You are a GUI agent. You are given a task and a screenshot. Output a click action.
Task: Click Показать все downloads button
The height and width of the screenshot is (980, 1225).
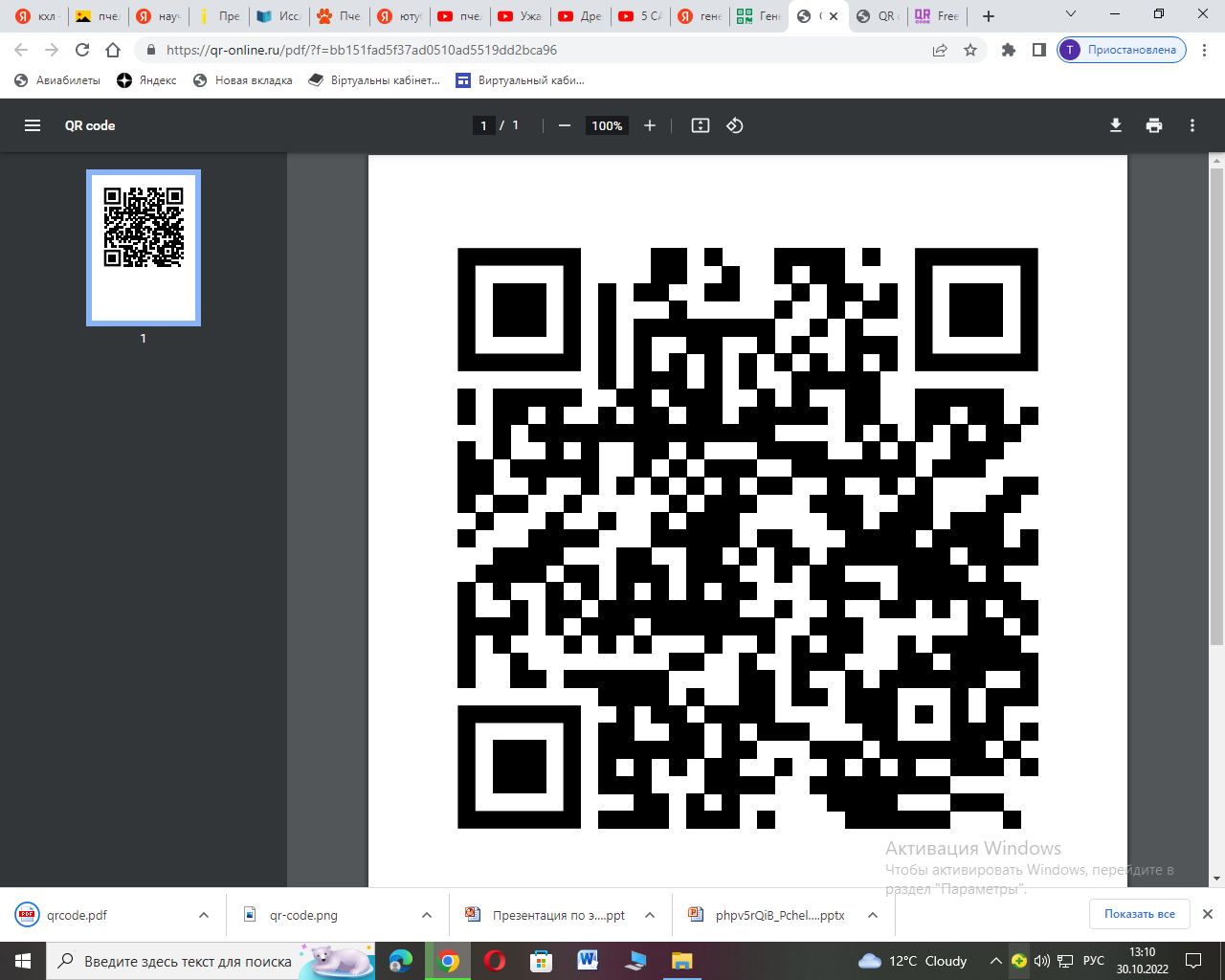1139,914
